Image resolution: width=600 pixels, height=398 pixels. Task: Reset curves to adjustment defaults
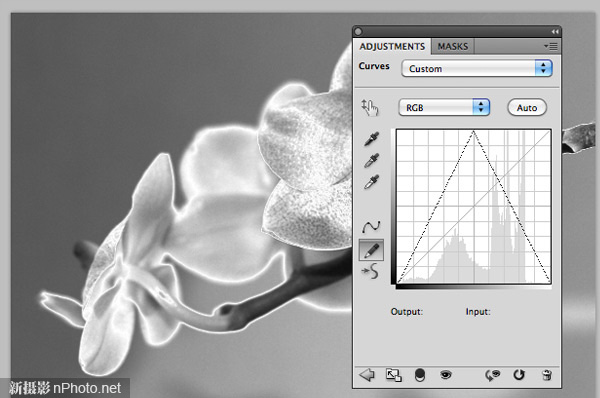pyautogui.click(x=519, y=375)
